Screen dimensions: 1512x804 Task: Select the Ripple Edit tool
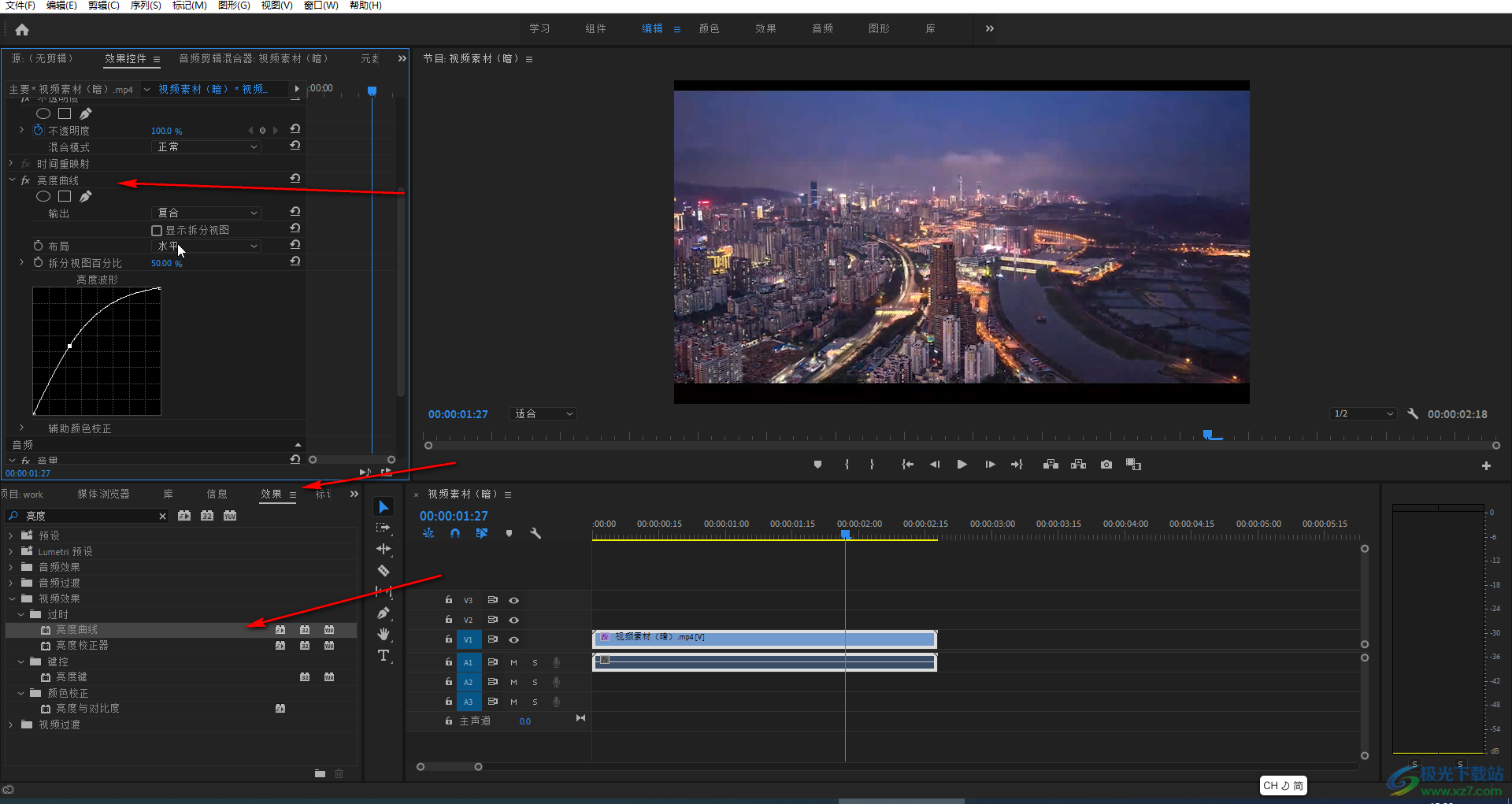click(384, 549)
